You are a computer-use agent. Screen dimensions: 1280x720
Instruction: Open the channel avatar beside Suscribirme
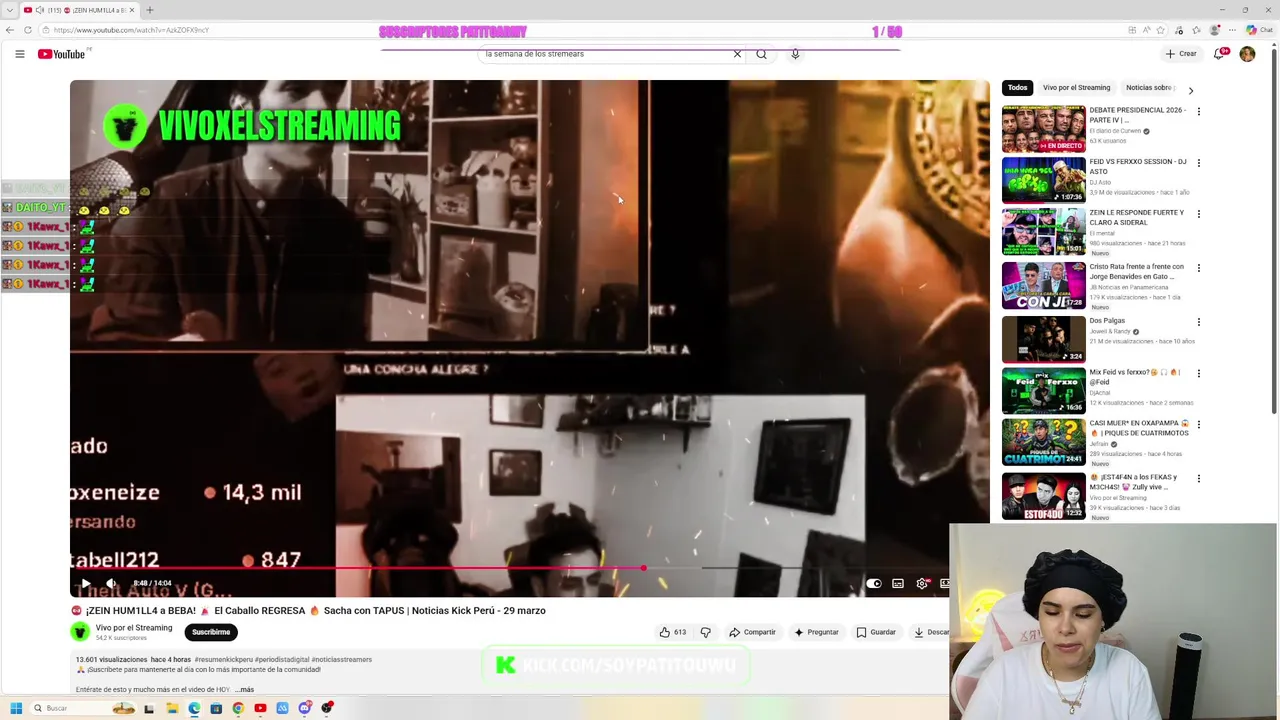click(x=80, y=632)
